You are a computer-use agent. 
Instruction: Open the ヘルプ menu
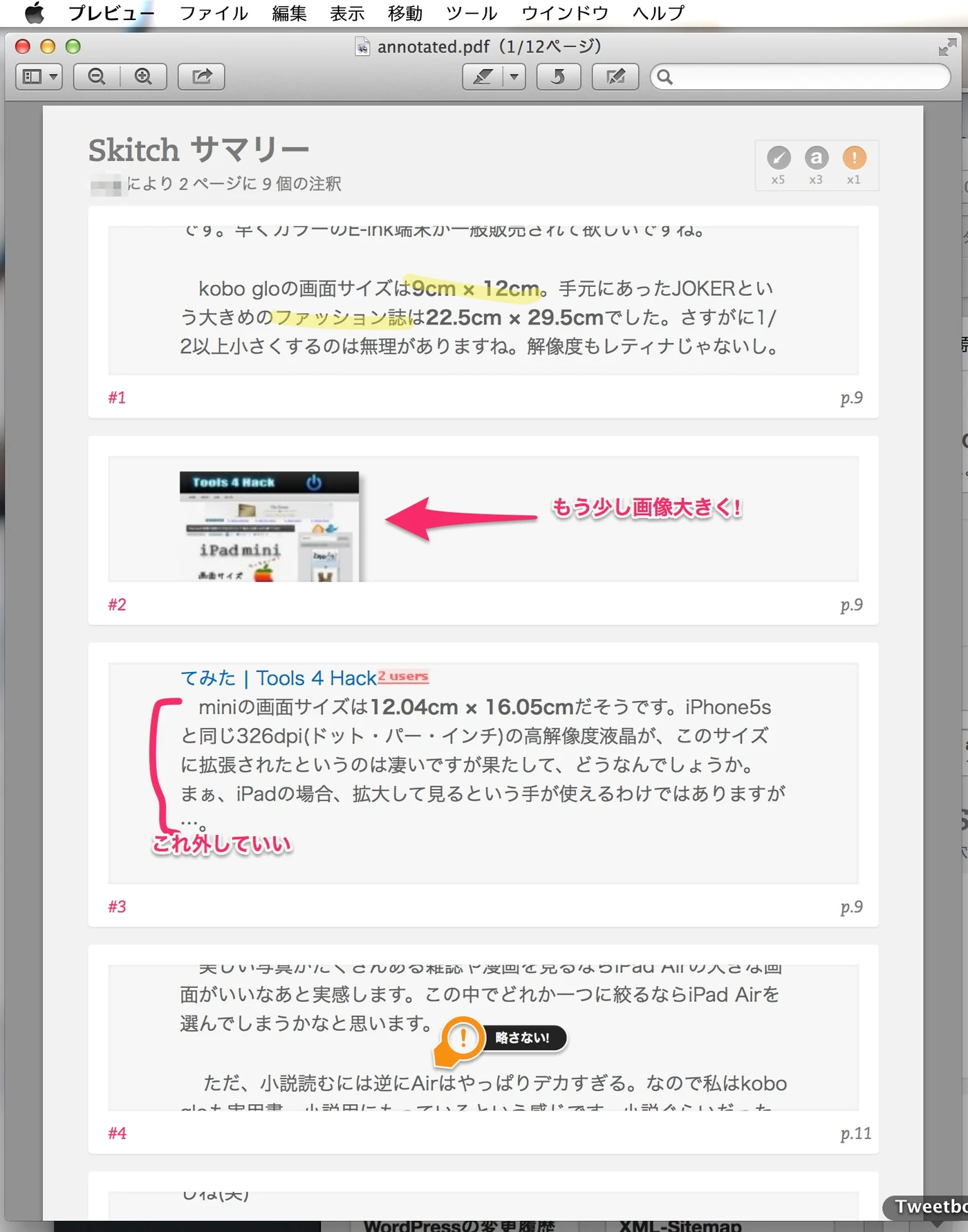coord(658,12)
